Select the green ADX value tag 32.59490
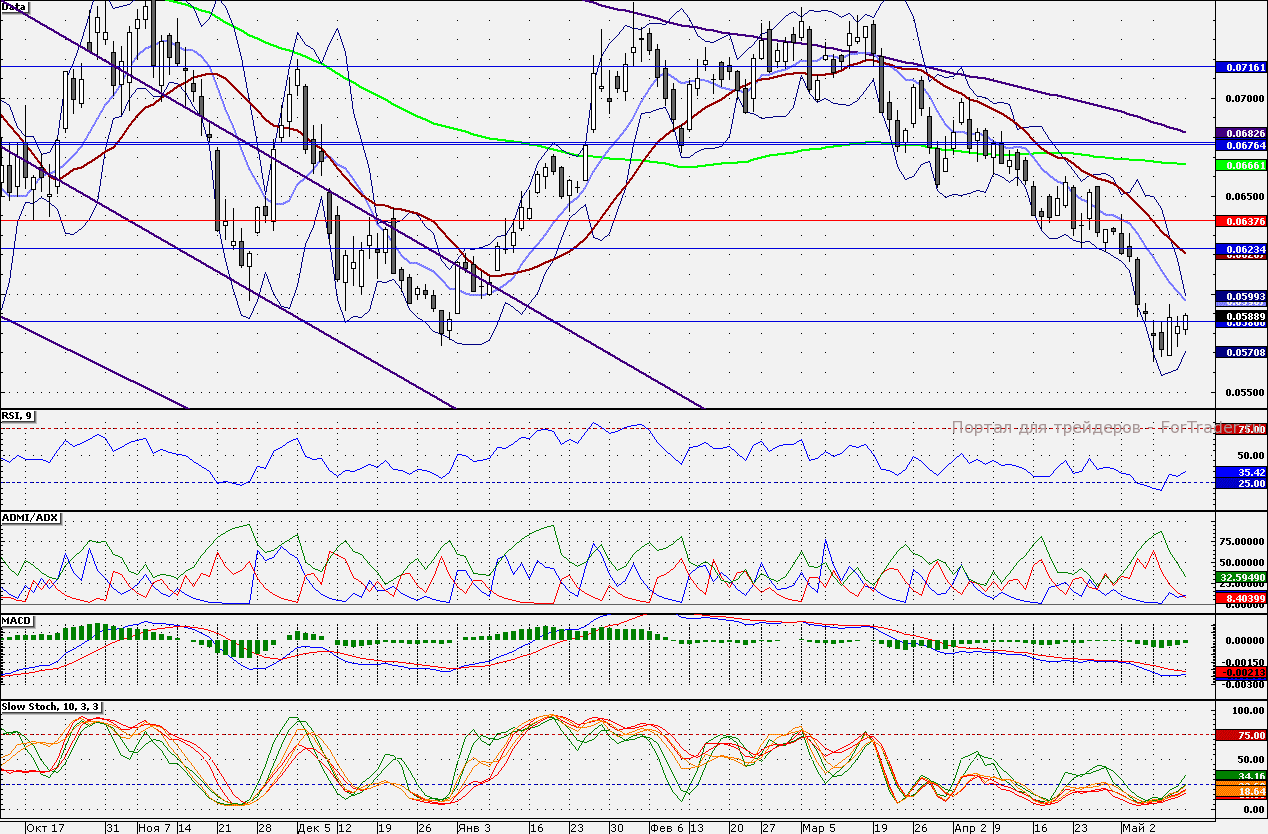 pos(1240,577)
